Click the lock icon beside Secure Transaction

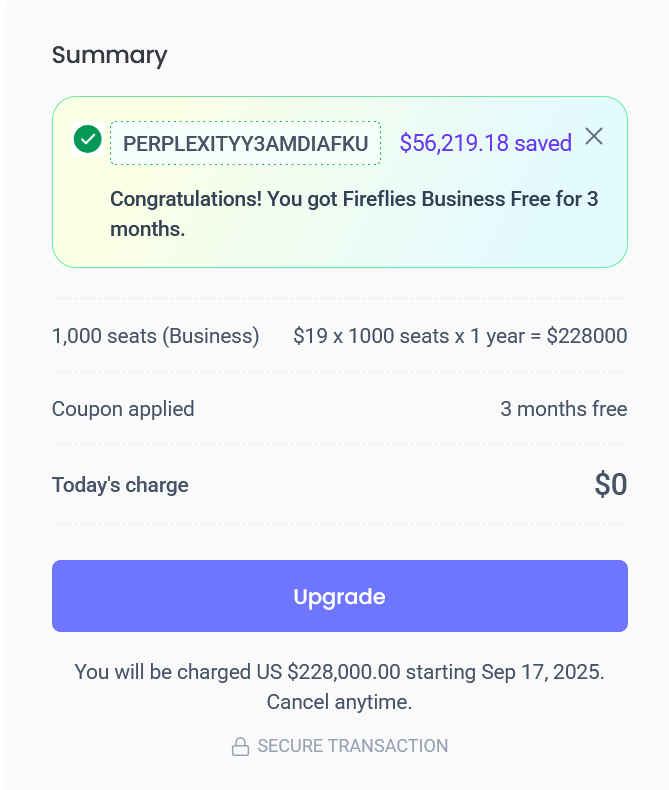[240, 747]
